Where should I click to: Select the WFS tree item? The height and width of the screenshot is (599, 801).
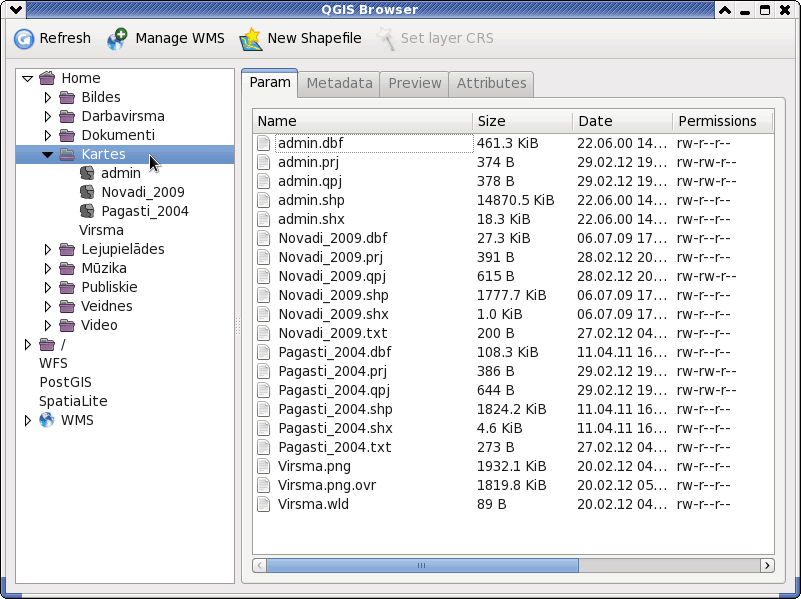coord(53,364)
